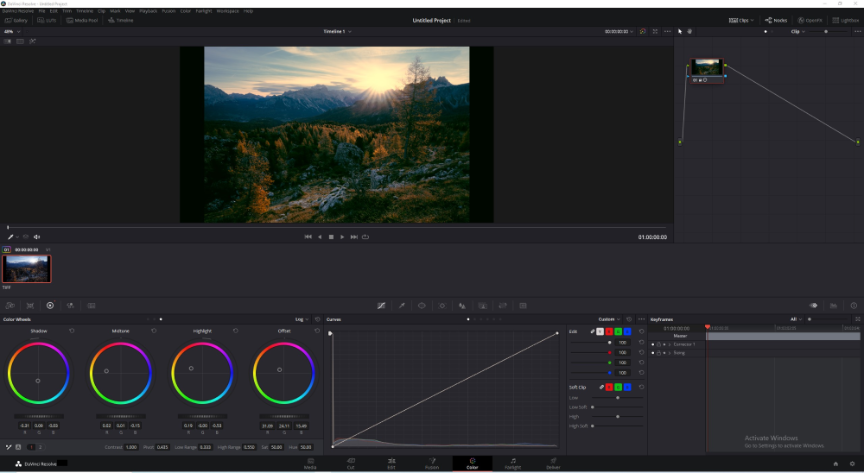Expand the Corrector 1 keyframe track
This screenshot has height=473, width=864.
click(x=669, y=345)
